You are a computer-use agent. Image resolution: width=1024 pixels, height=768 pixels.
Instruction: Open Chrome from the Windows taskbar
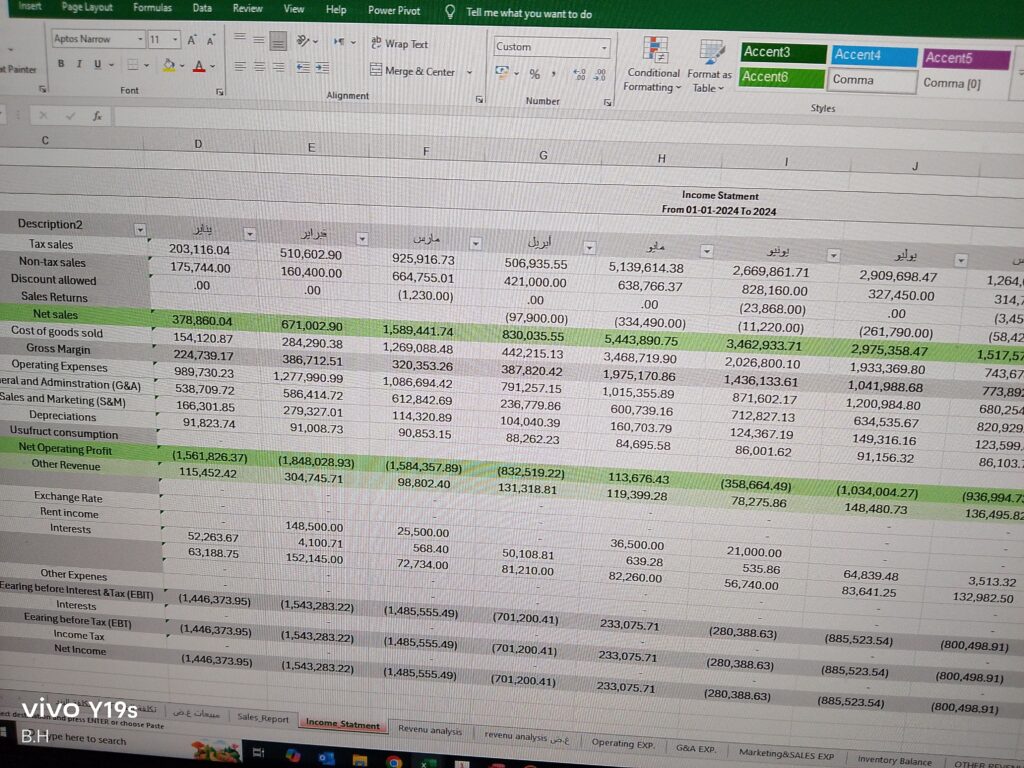coord(394,761)
